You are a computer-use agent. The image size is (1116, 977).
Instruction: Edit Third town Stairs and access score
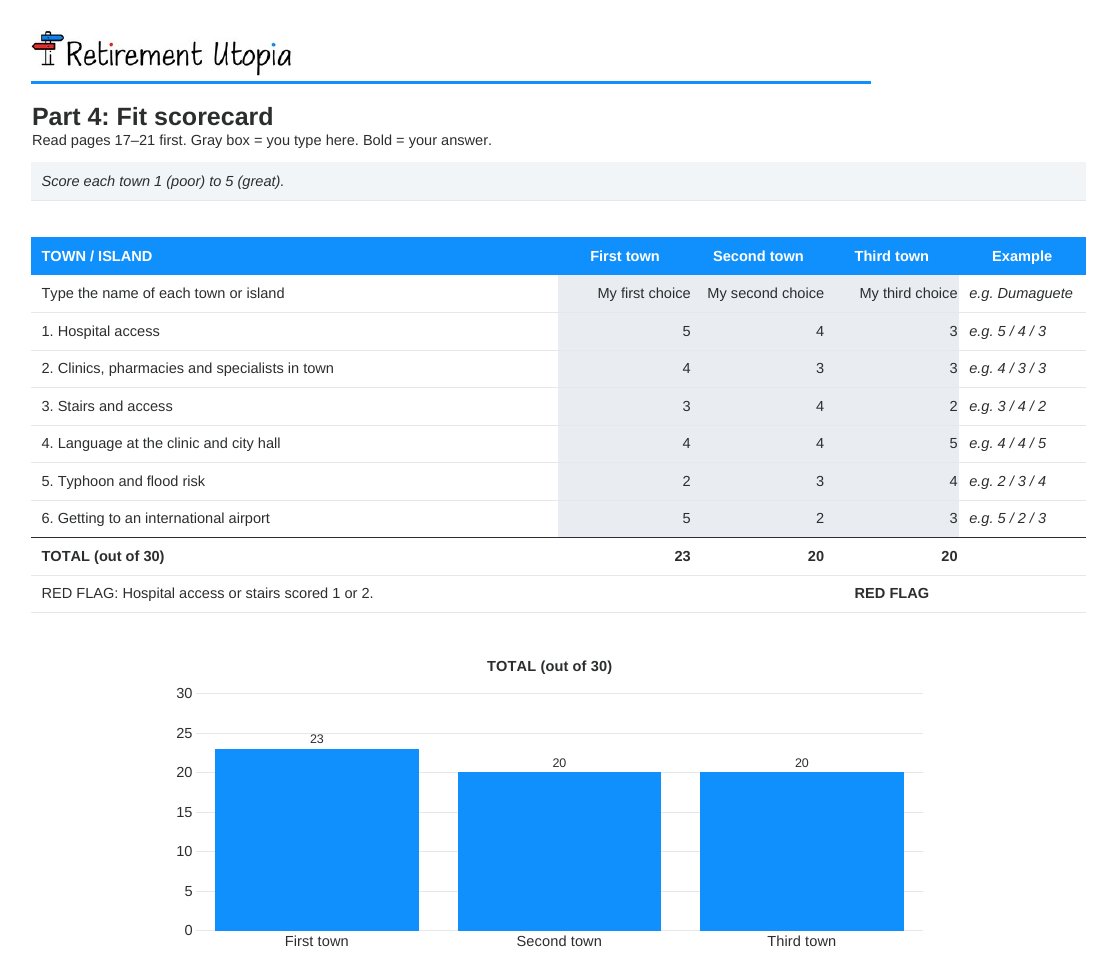tap(892, 406)
